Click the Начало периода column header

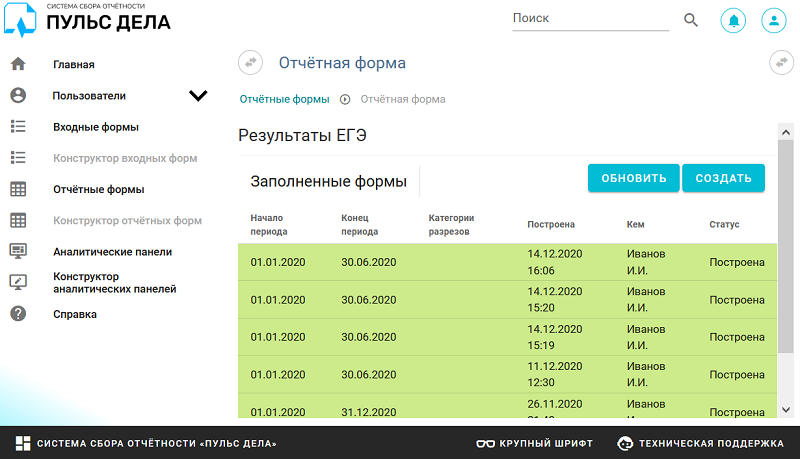pos(269,225)
